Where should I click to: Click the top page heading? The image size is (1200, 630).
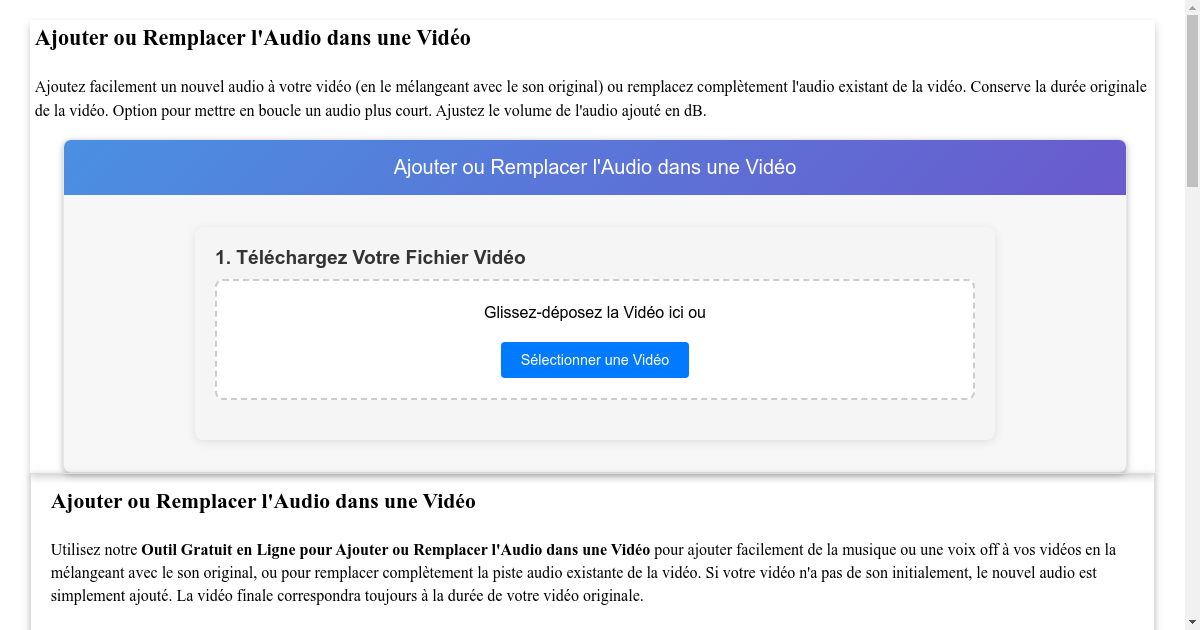tap(252, 38)
